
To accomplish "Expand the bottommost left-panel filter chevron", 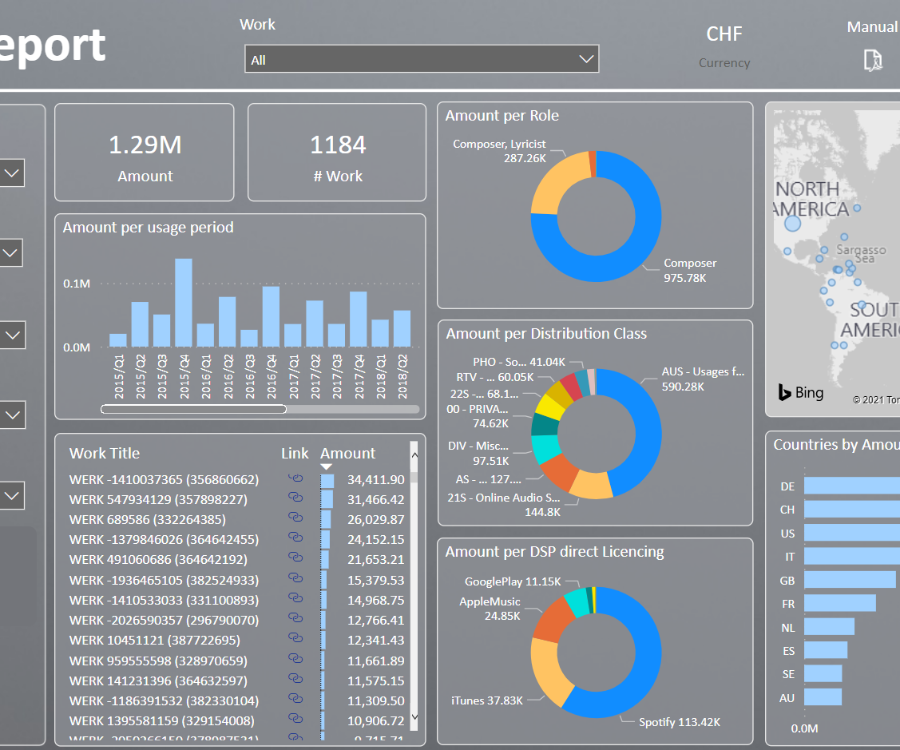I will coord(12,495).
